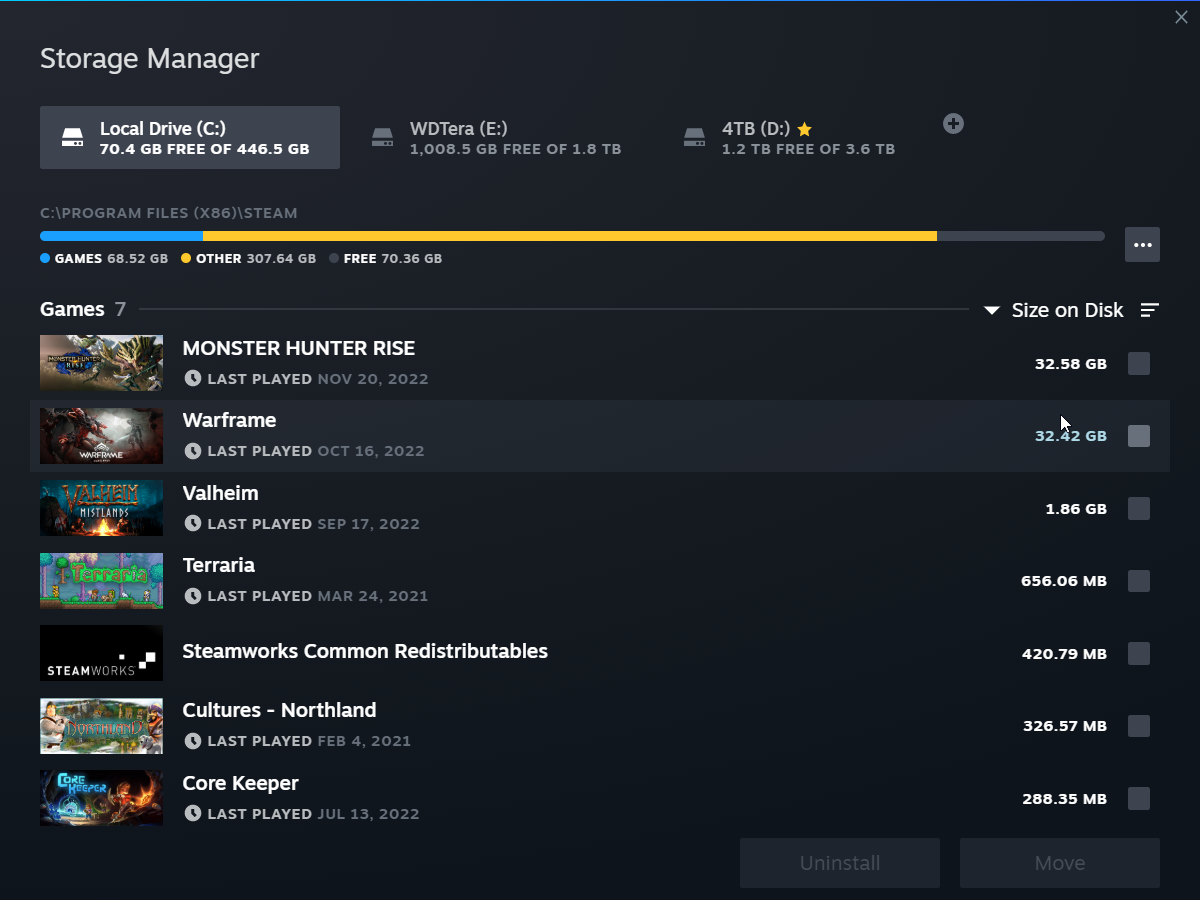Click the 288.35 MB size value

pos(1064,799)
